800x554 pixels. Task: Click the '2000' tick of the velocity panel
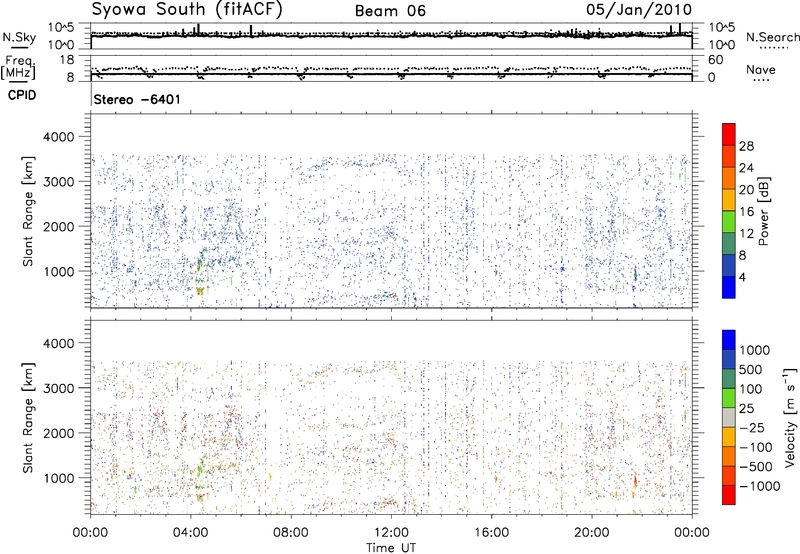pyautogui.click(x=59, y=433)
